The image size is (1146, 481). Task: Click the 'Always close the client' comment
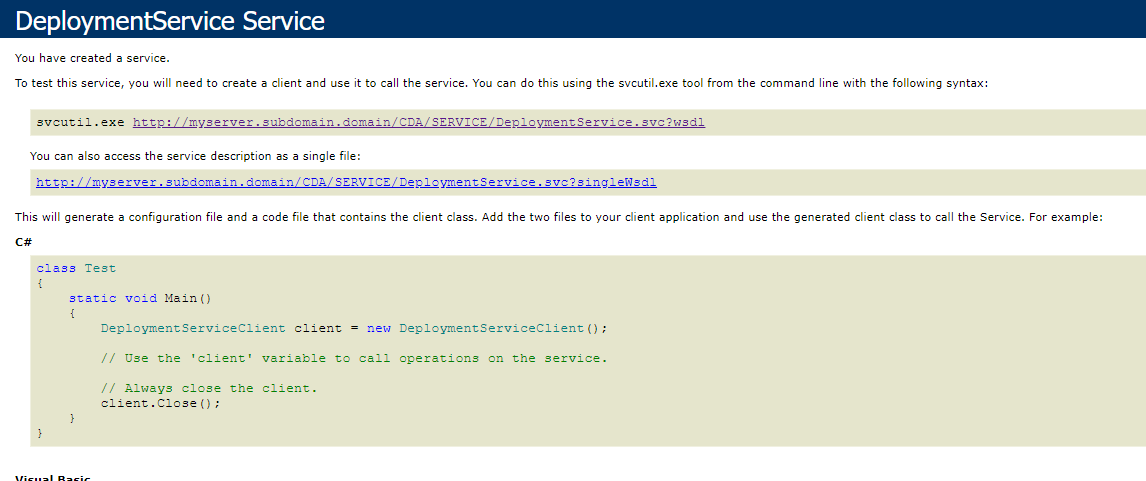point(208,388)
